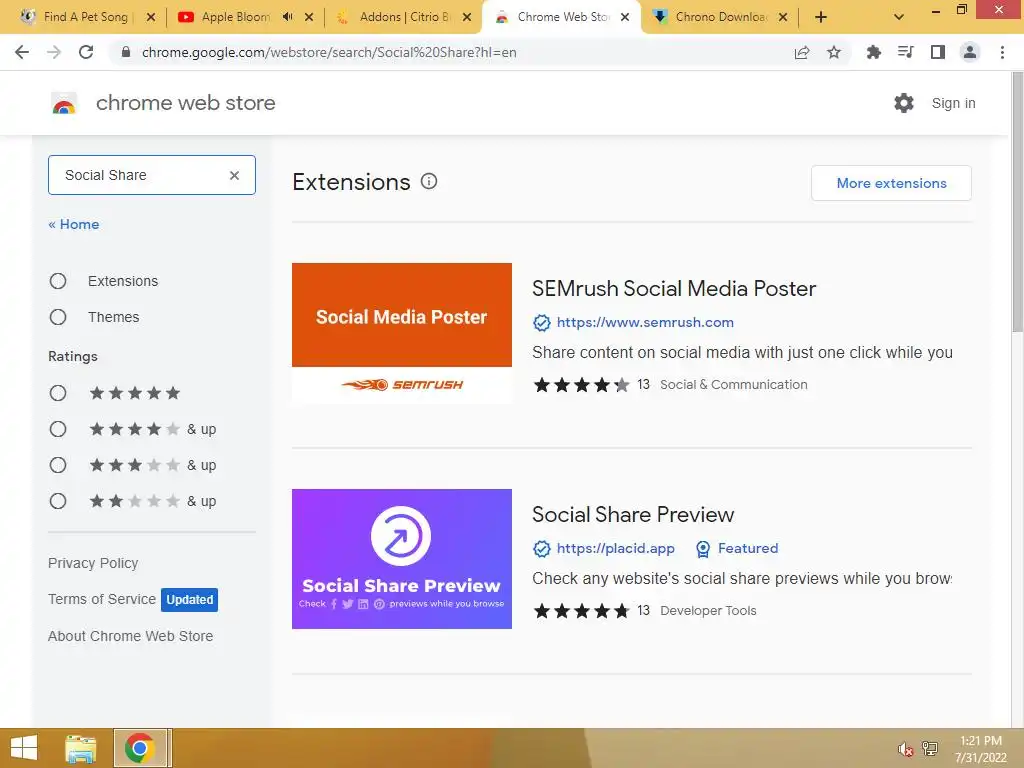Open Terms of Service link
Viewport: 1024px width, 768px height.
tap(102, 599)
